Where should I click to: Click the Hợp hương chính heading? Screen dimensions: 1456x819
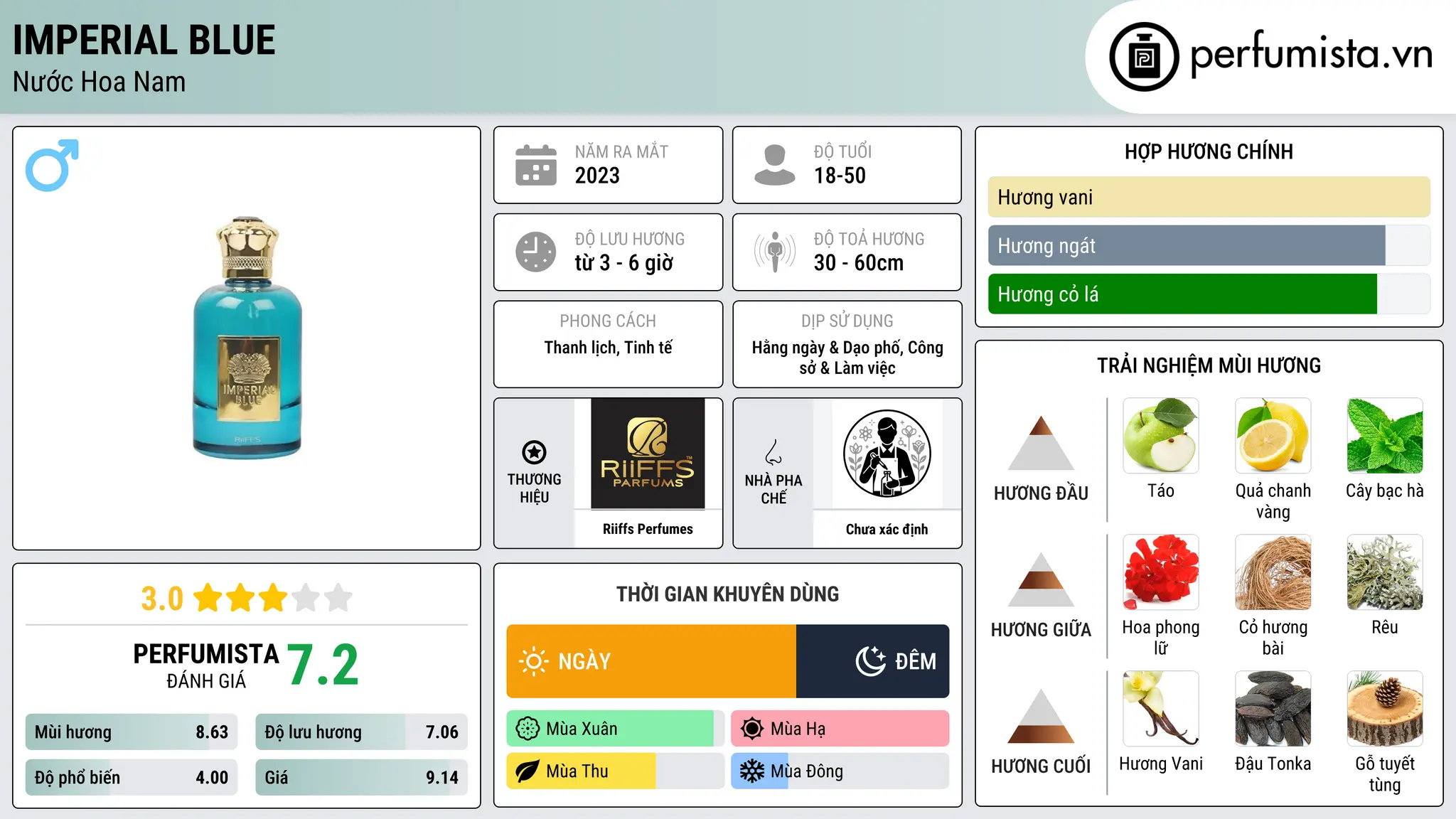click(1209, 151)
